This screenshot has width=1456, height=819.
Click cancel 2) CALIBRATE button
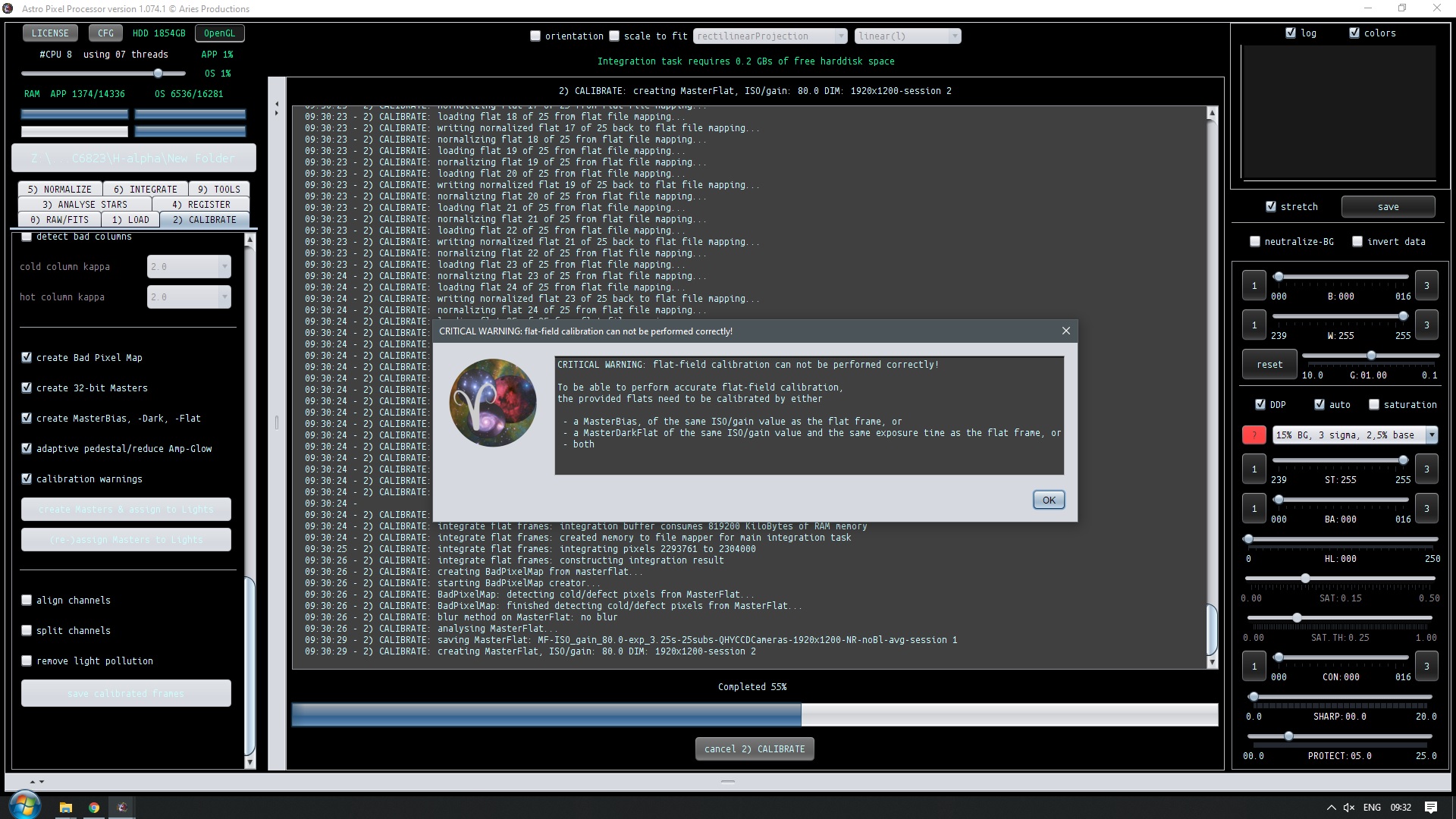coord(754,749)
